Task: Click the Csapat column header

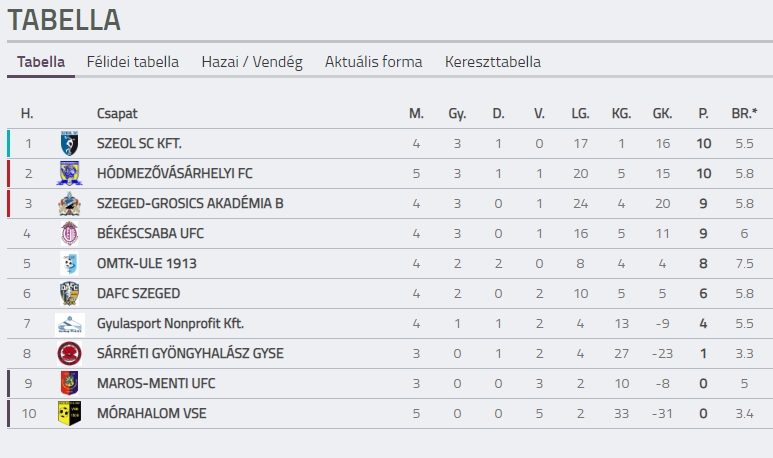Action: pyautogui.click(x=117, y=113)
